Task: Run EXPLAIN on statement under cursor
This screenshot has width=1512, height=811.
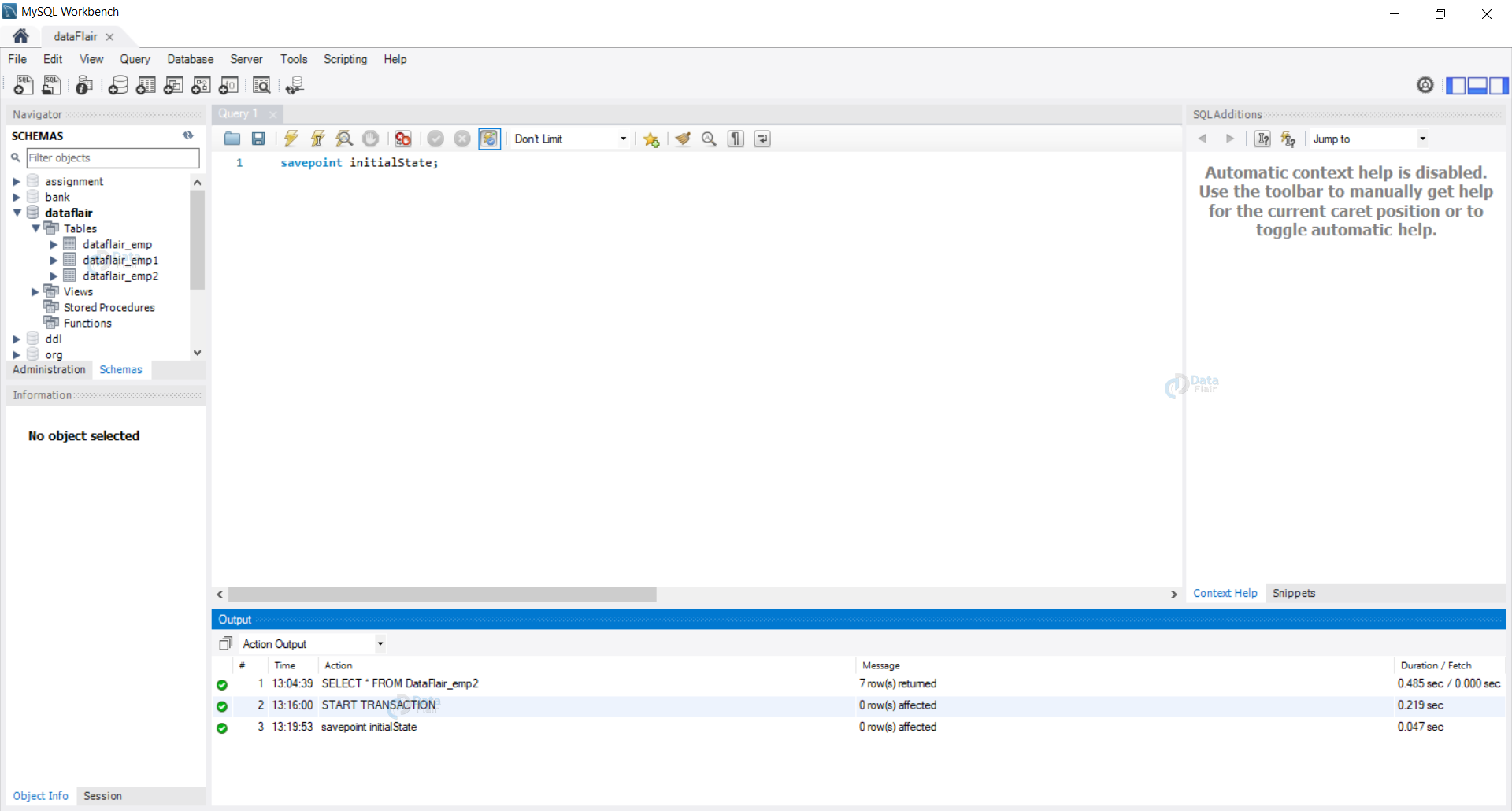Action: point(344,139)
